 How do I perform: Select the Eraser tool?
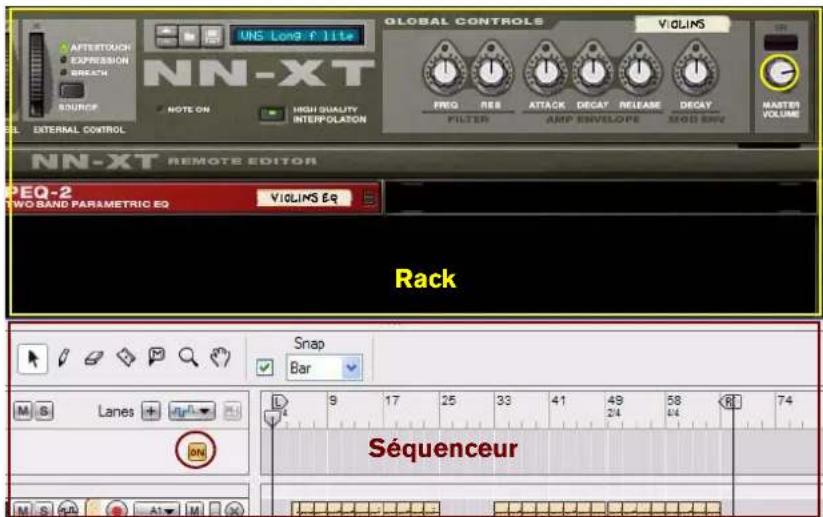click(x=94, y=358)
